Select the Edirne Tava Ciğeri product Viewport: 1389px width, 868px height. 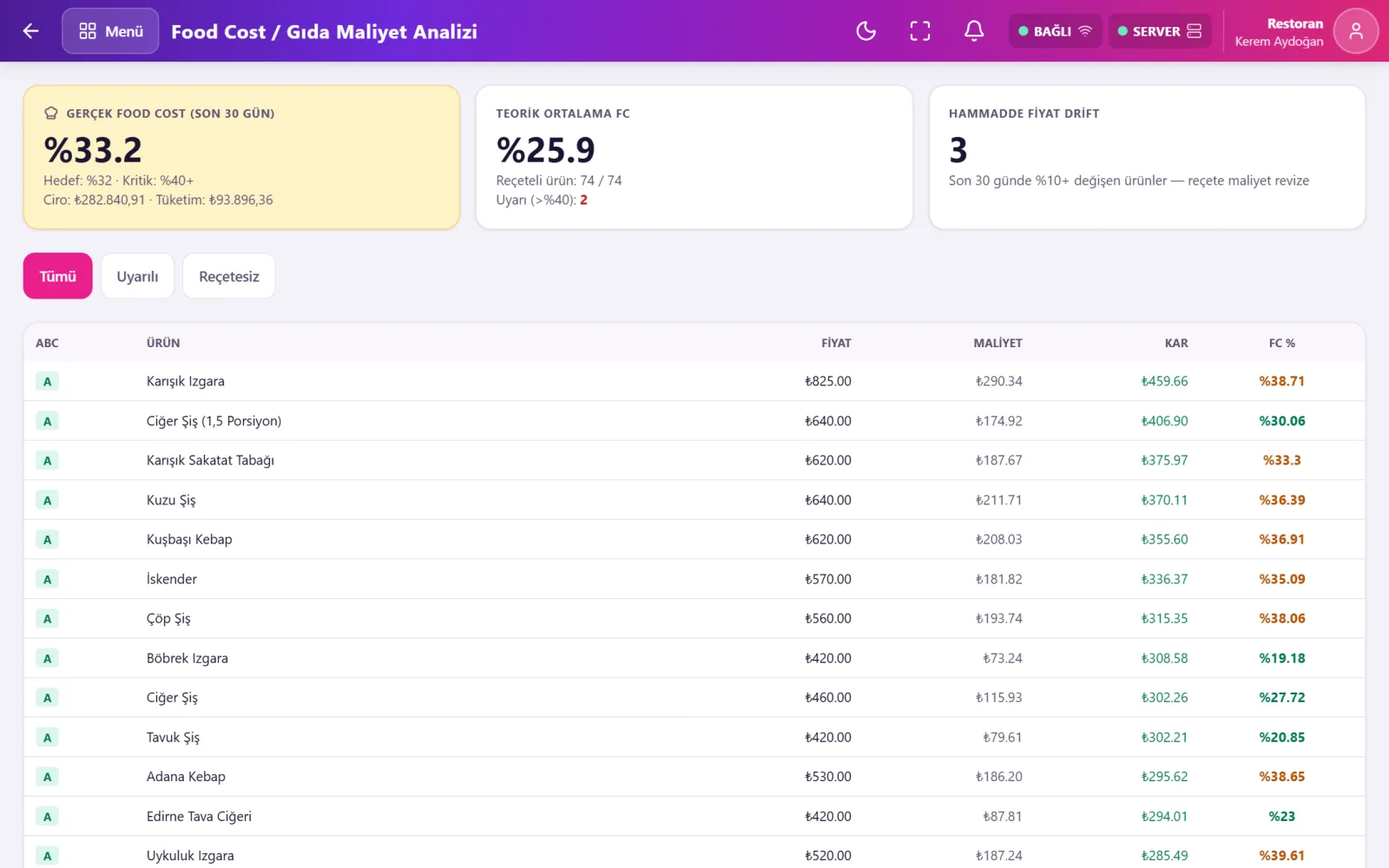tap(199, 816)
